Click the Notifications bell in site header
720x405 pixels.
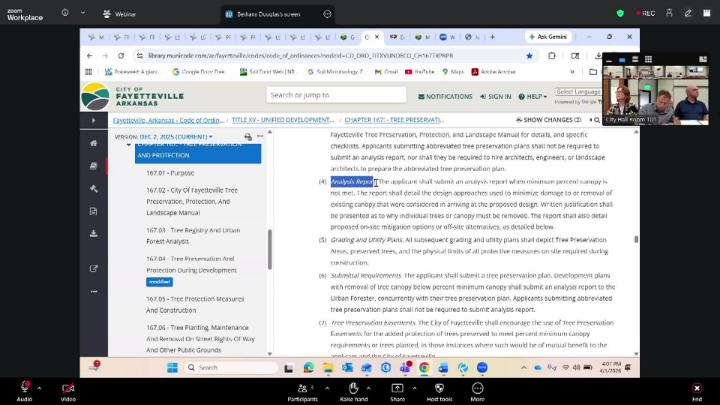[x=444, y=97]
